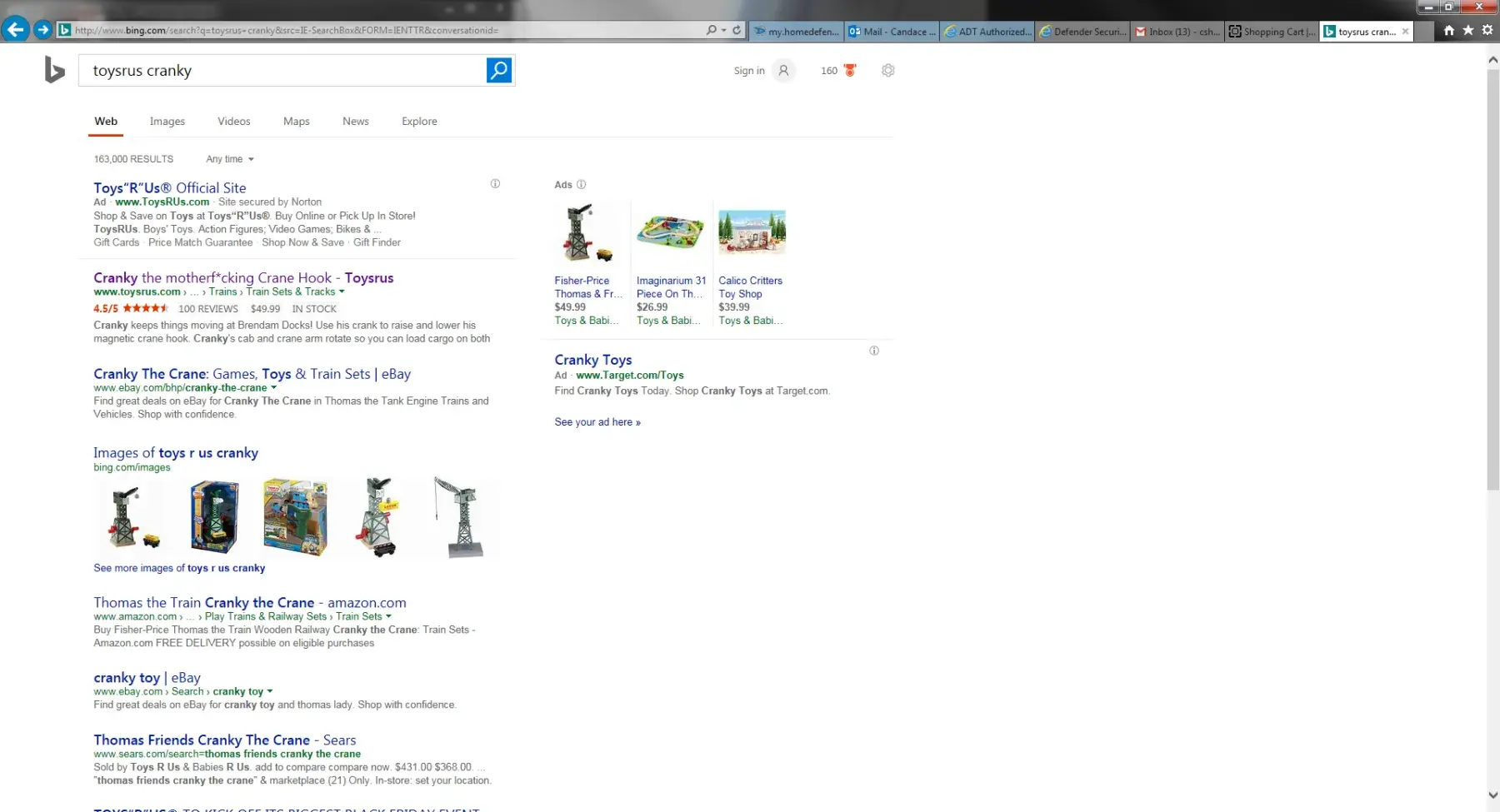1500x812 pixels.
Task: Click the Bing rewards medal icon
Action: pos(850,71)
